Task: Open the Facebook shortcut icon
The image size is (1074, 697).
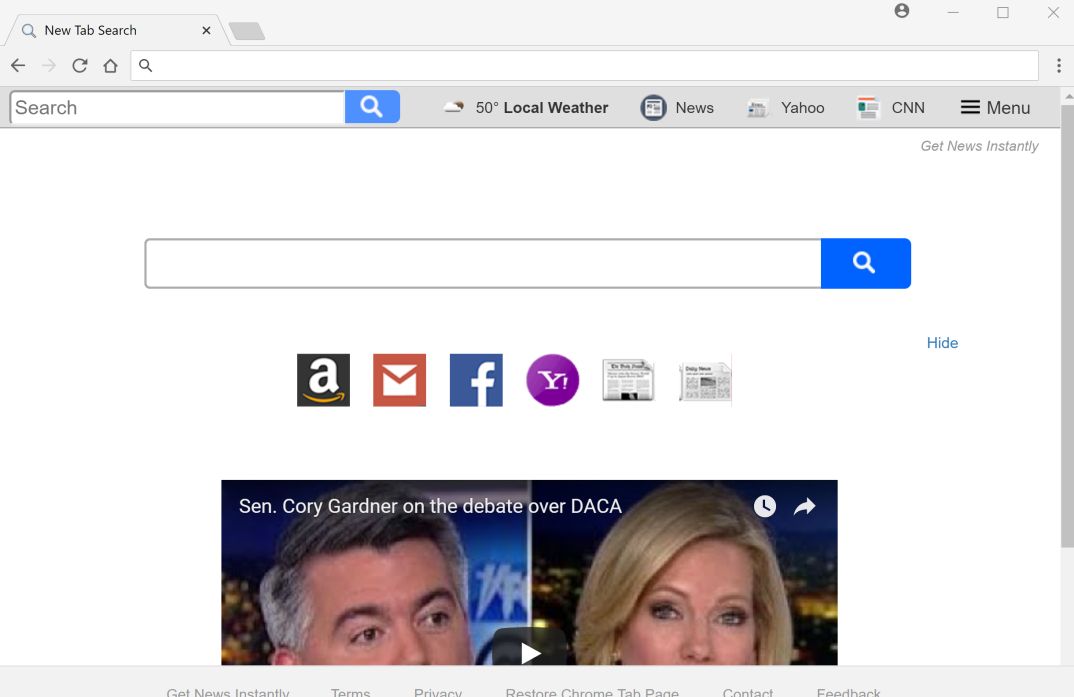Action: point(476,380)
